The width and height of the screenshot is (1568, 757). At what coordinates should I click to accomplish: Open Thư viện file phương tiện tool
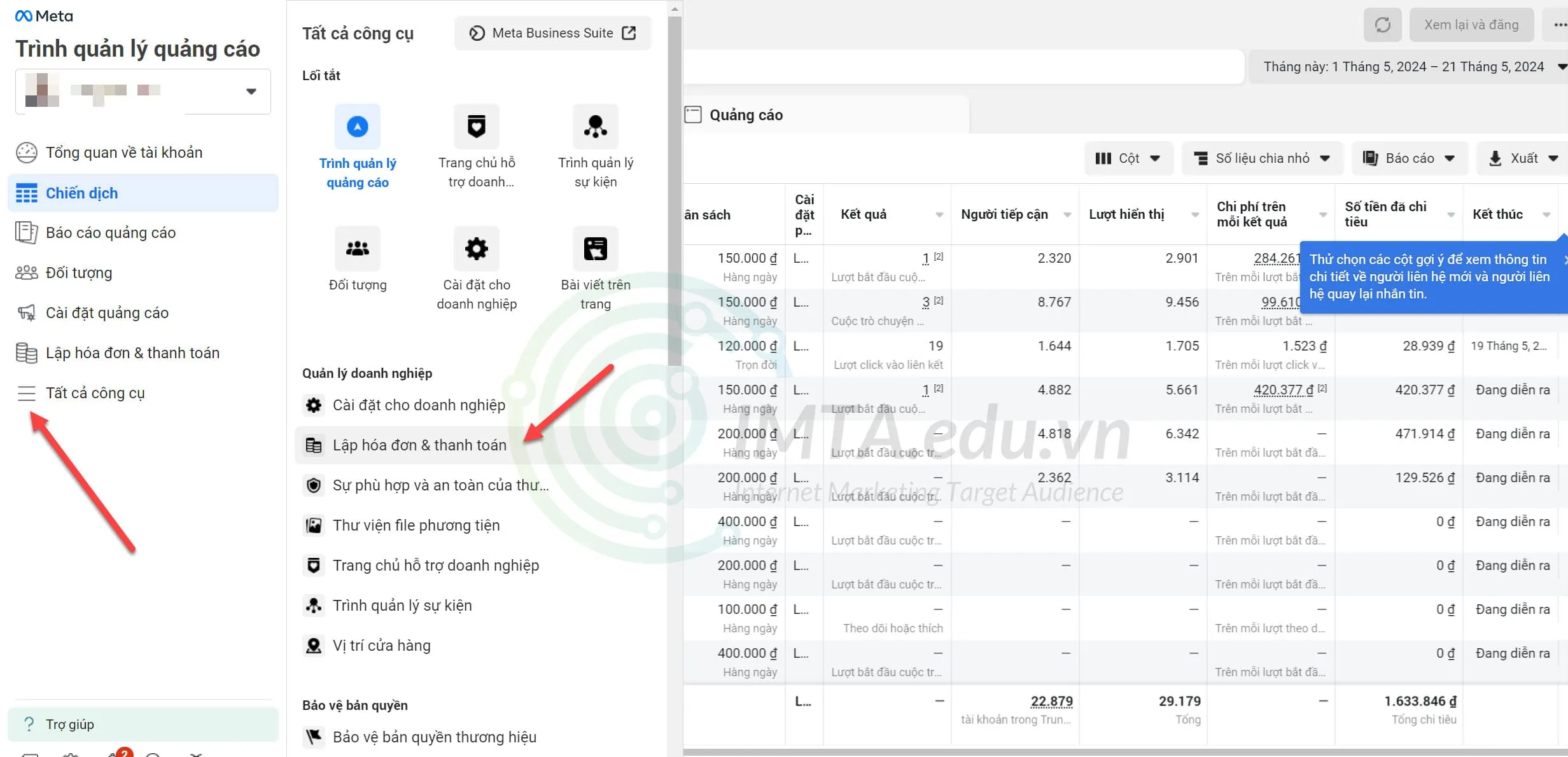[416, 525]
